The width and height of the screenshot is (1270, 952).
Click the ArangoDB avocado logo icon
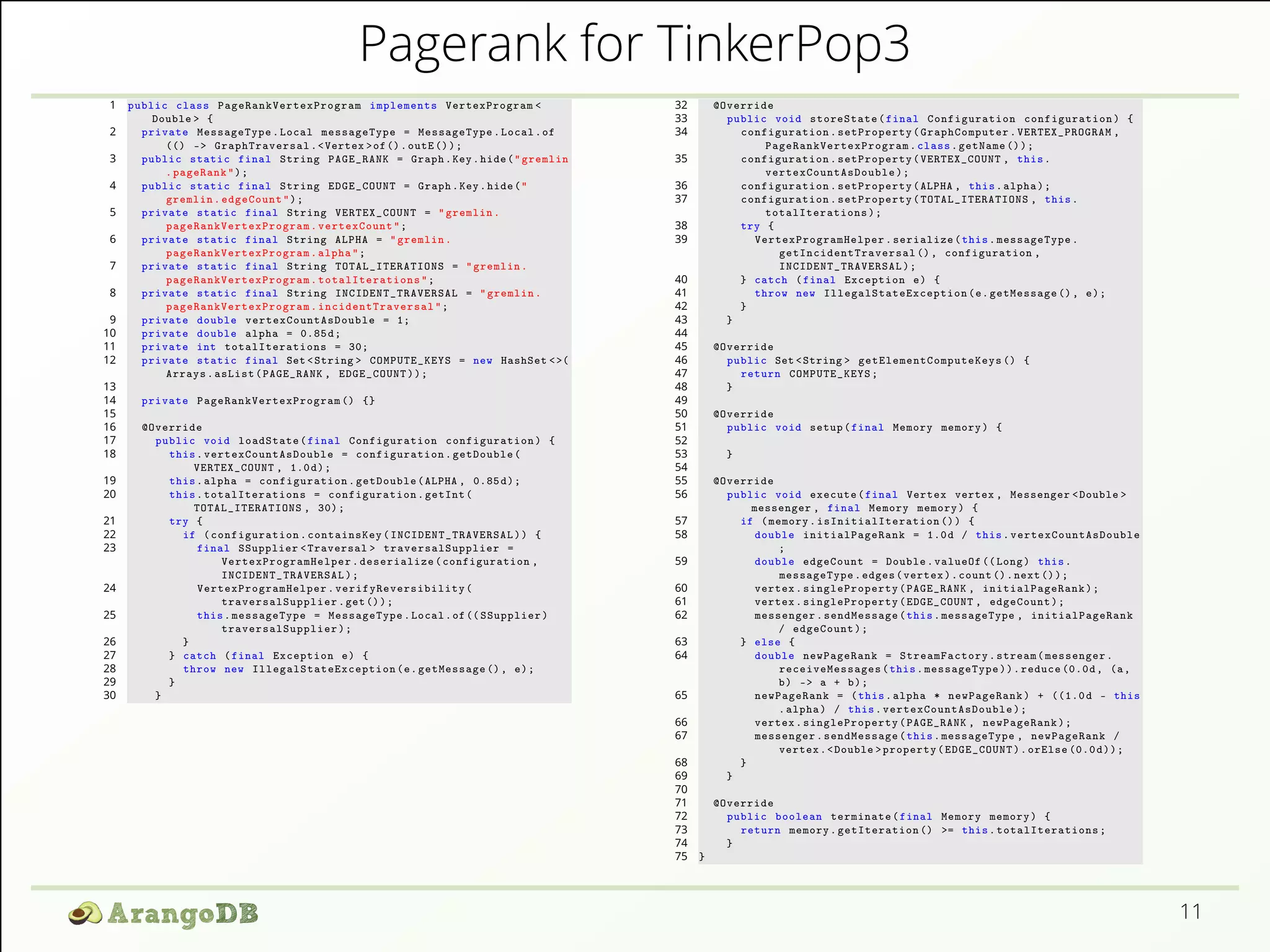click(86, 914)
